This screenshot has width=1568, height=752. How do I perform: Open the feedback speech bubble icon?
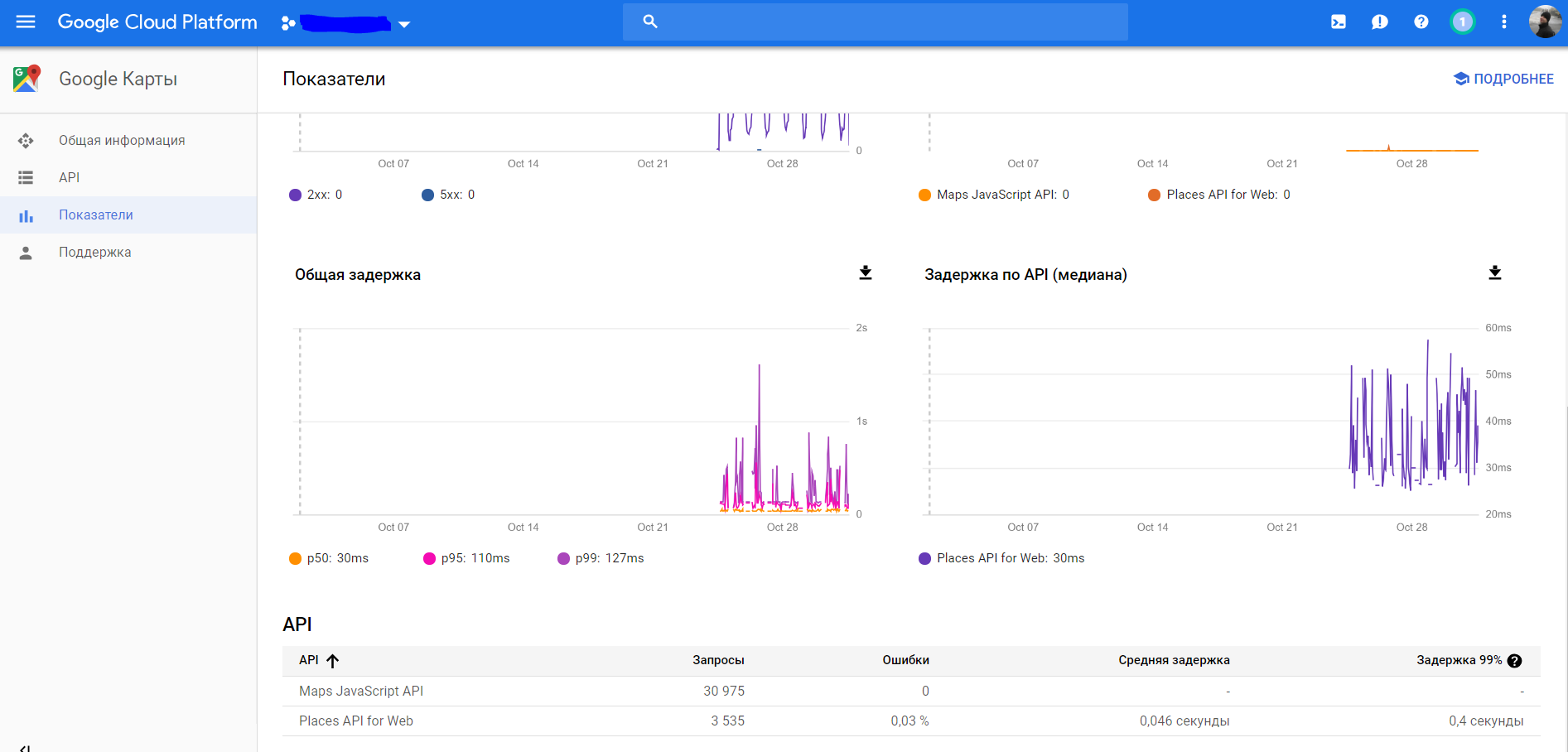pos(1380,22)
